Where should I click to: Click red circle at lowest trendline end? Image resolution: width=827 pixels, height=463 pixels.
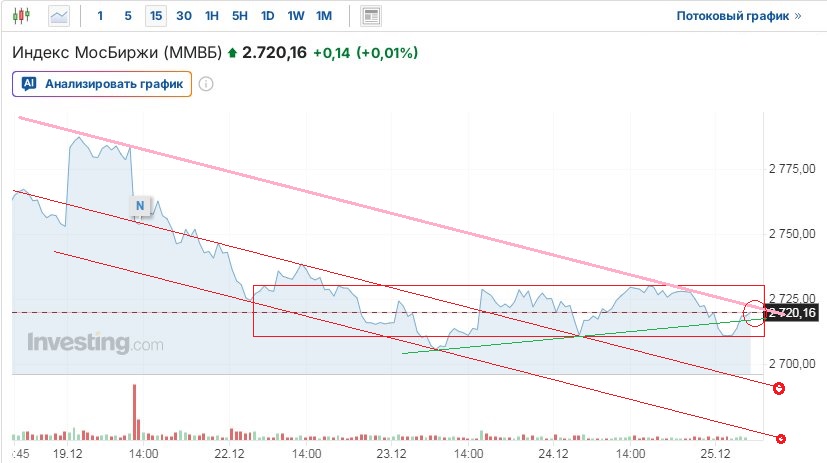[781, 438]
